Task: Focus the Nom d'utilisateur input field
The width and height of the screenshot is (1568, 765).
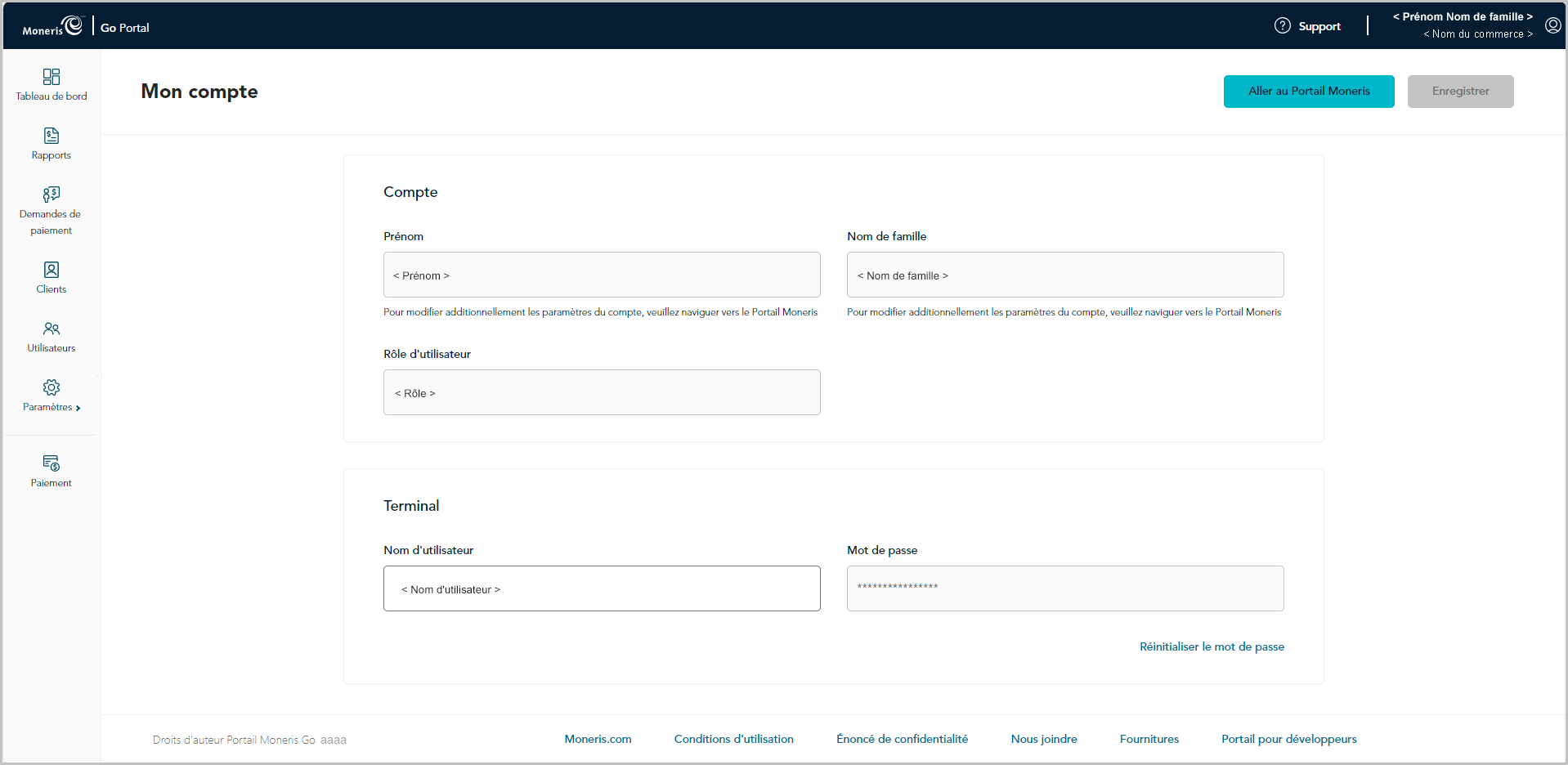Action: tap(602, 588)
